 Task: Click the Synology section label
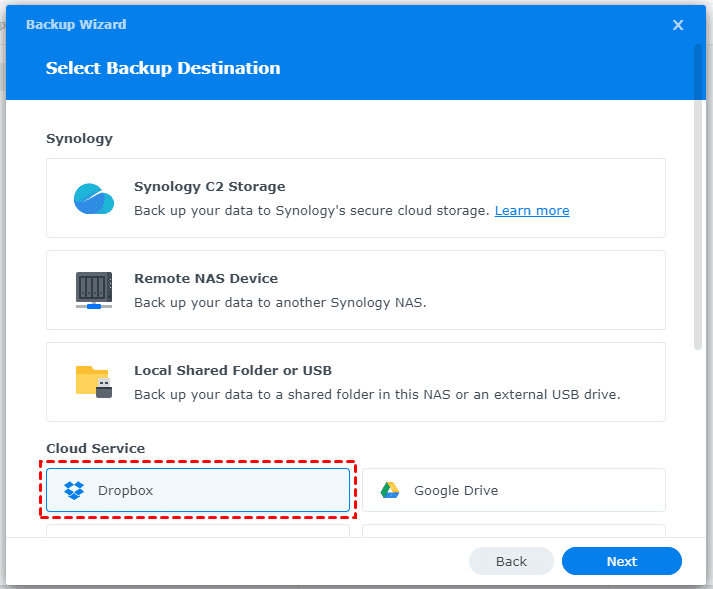click(79, 138)
